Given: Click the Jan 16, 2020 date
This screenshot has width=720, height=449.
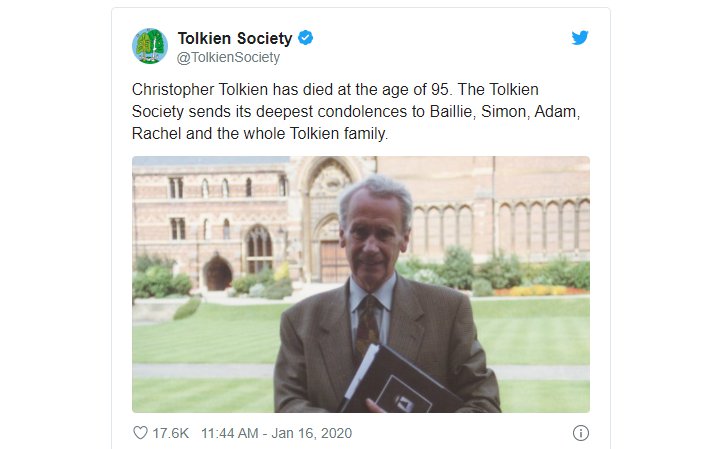Looking at the screenshot, I should pyautogui.click(x=312, y=433).
